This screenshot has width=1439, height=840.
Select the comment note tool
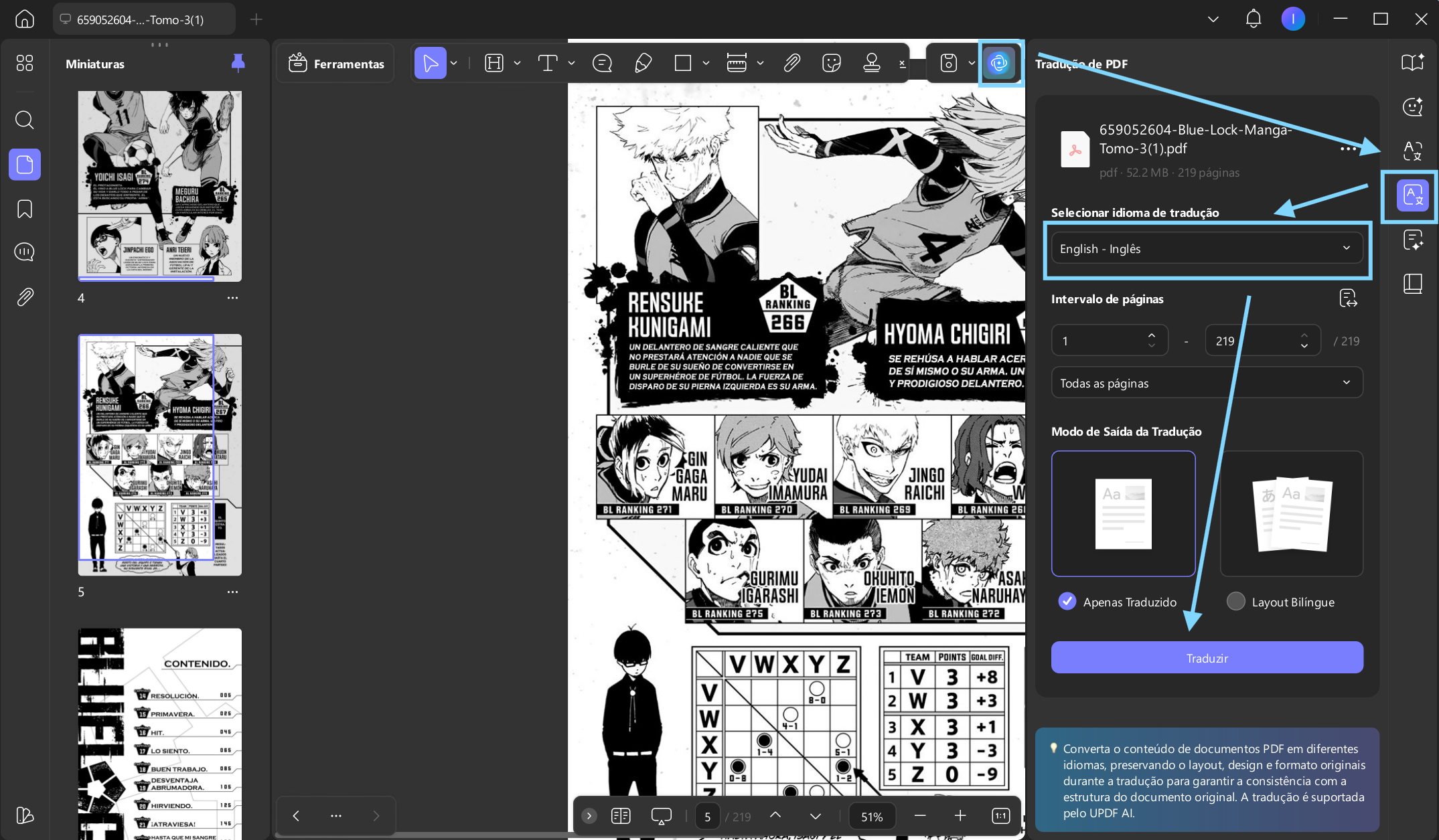click(x=602, y=64)
